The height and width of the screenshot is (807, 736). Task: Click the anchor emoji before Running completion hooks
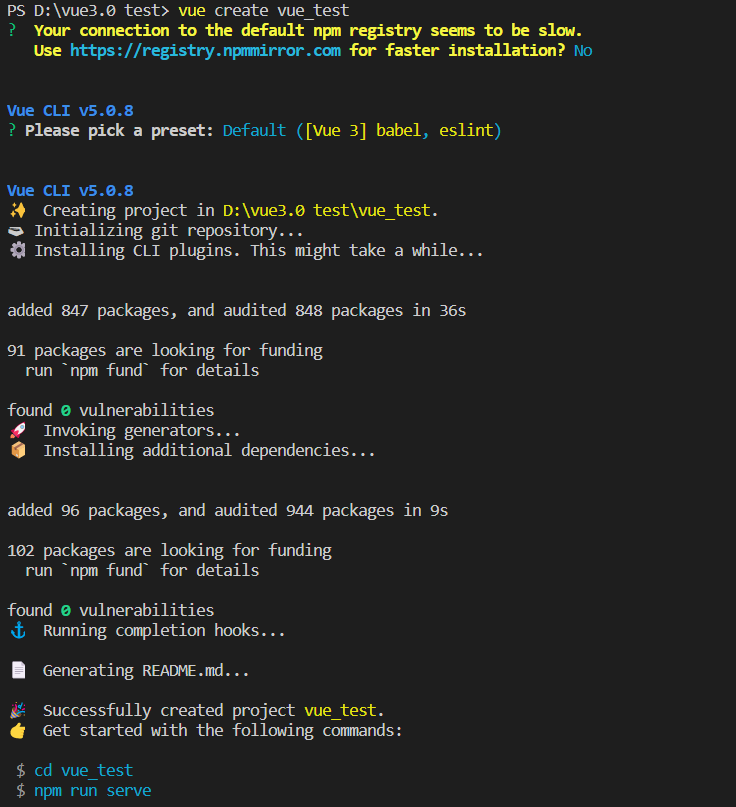[18, 630]
